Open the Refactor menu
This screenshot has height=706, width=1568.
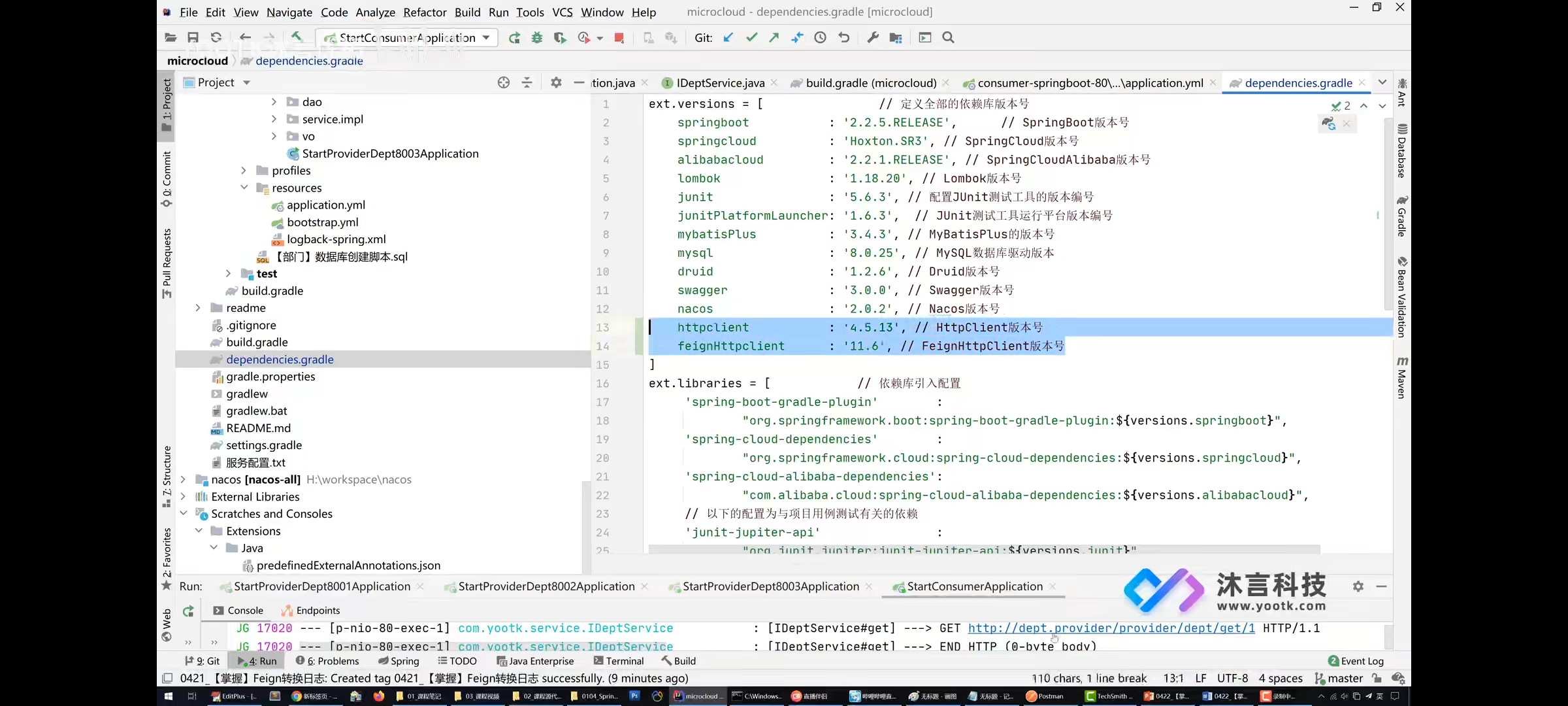[x=425, y=12]
